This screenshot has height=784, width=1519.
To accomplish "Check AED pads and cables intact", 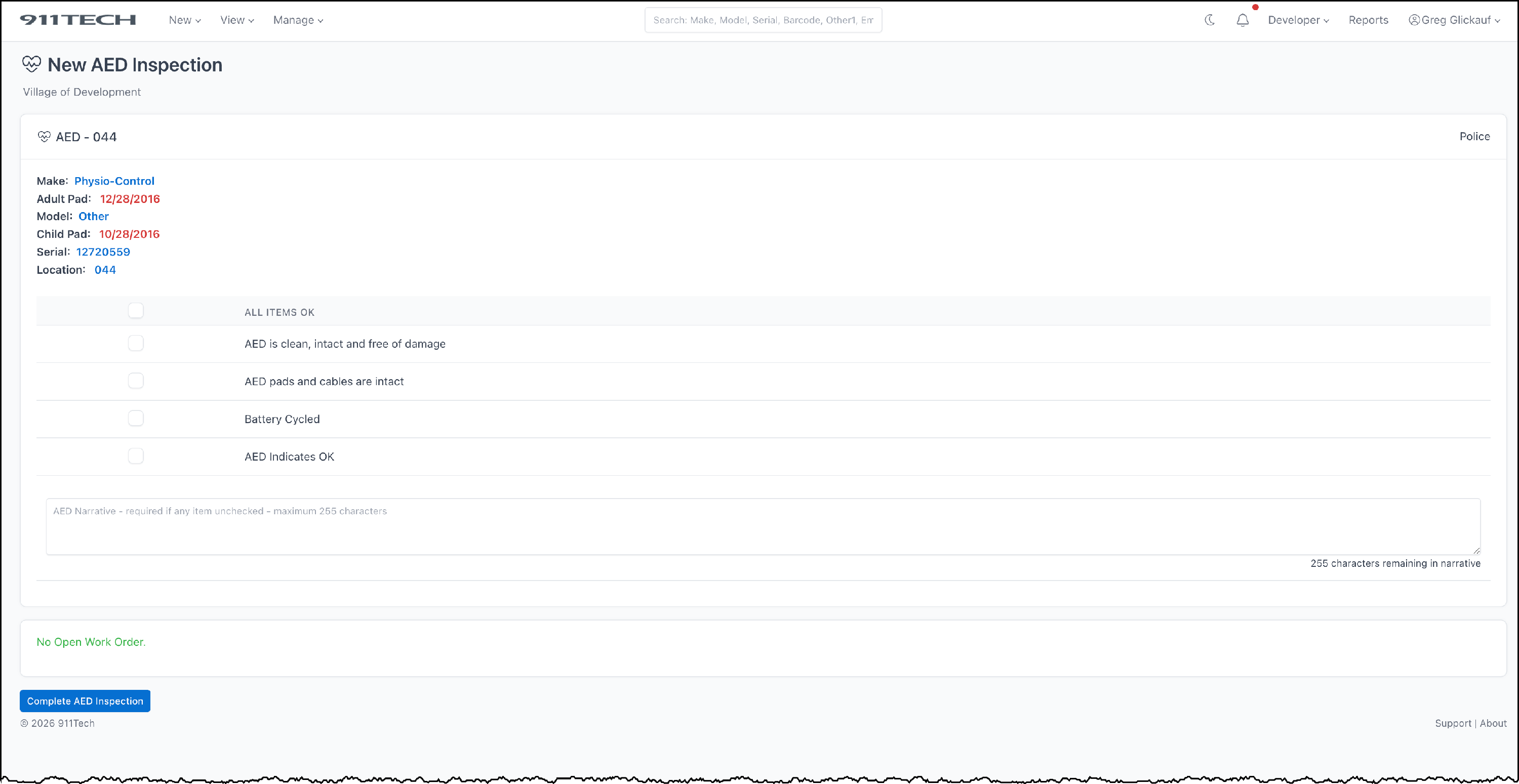I will tap(136, 381).
